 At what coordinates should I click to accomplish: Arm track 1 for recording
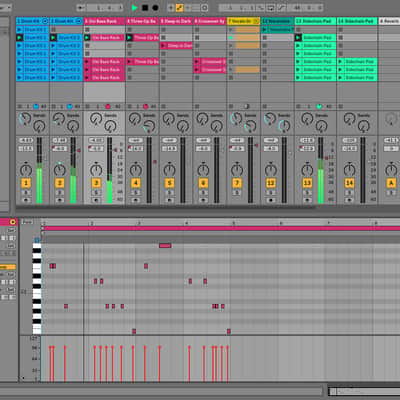coord(26,200)
